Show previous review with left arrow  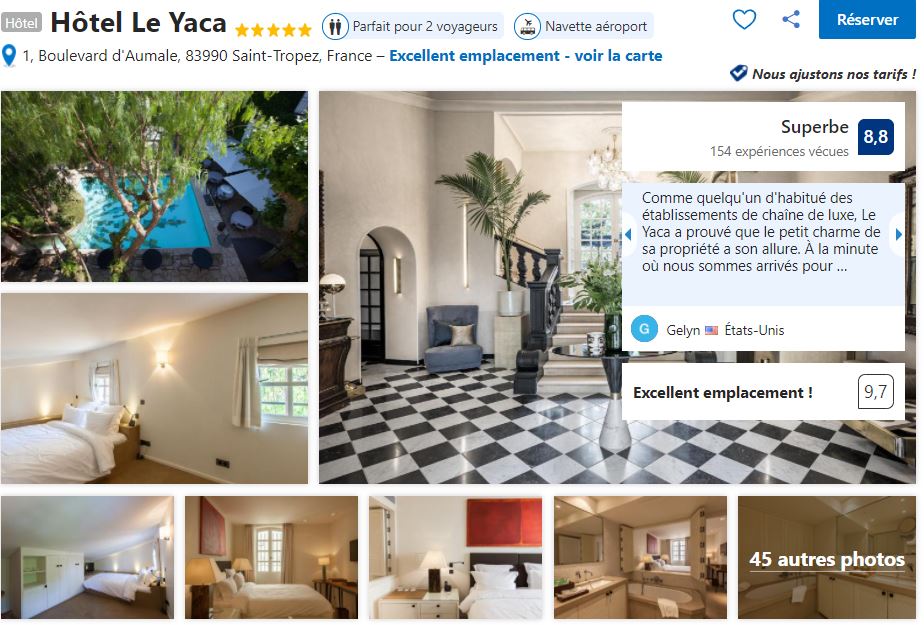click(628, 234)
